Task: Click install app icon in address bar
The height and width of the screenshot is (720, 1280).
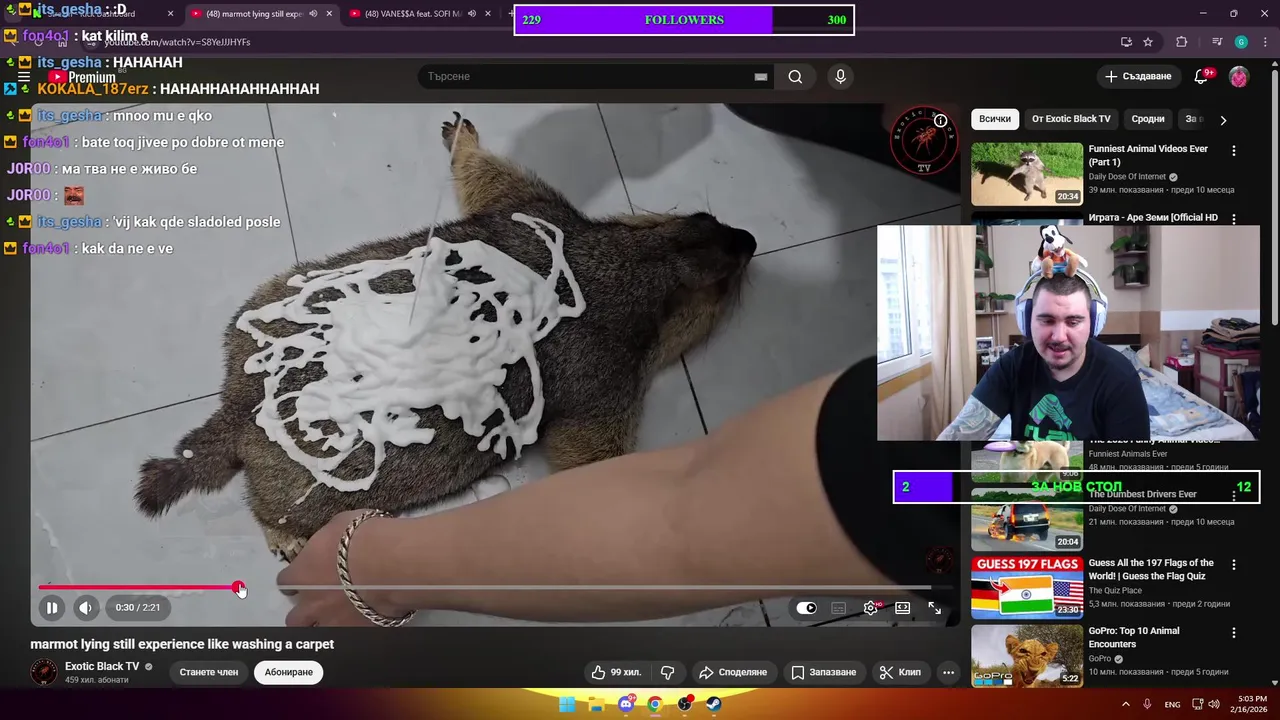Action: pyautogui.click(x=1127, y=42)
